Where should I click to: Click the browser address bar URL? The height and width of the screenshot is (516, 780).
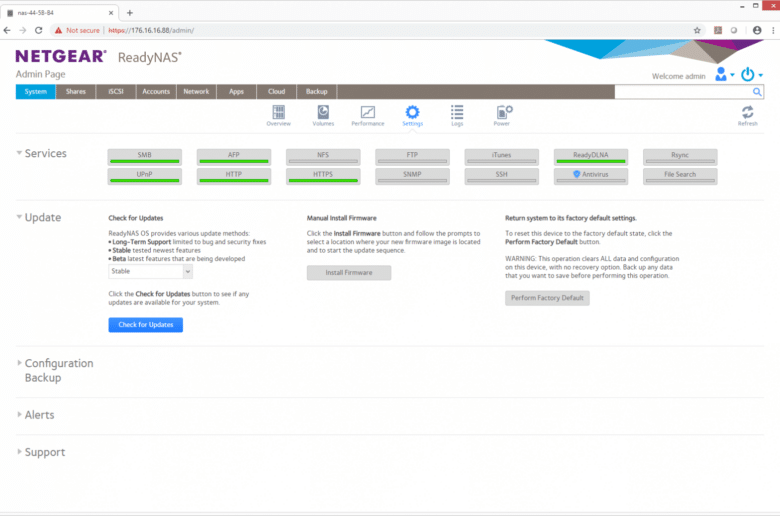click(x=151, y=30)
